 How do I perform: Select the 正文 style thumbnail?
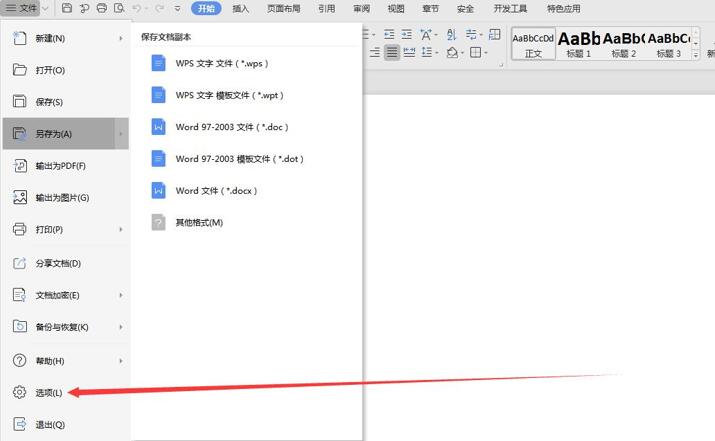point(533,44)
